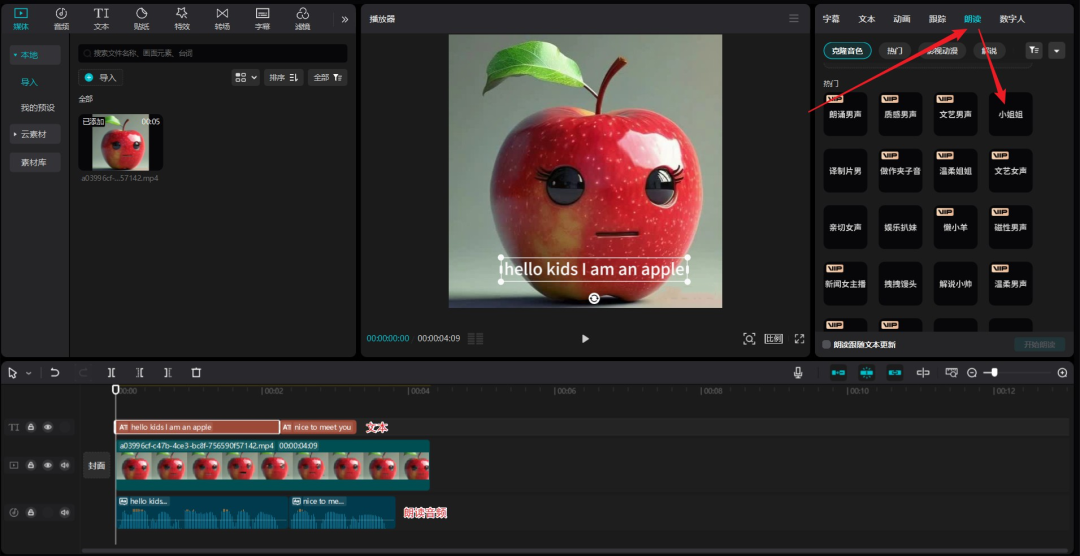The width and height of the screenshot is (1080, 556).
Task: Enter fullscreen preview in the player
Action: [799, 339]
